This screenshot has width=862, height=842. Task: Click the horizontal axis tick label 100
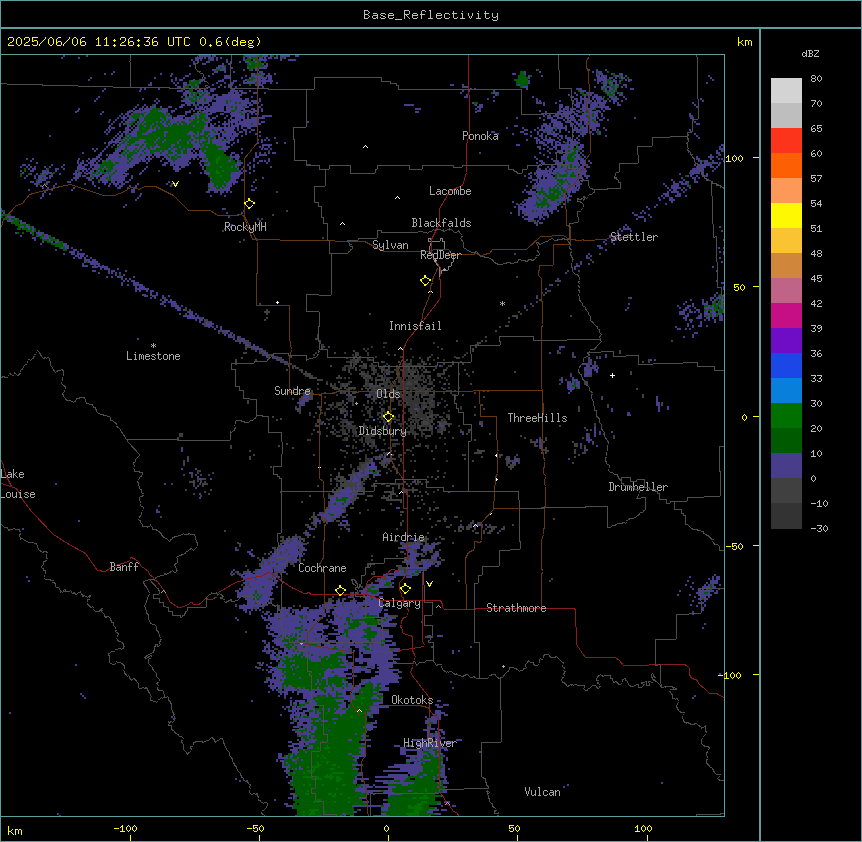coord(643,828)
